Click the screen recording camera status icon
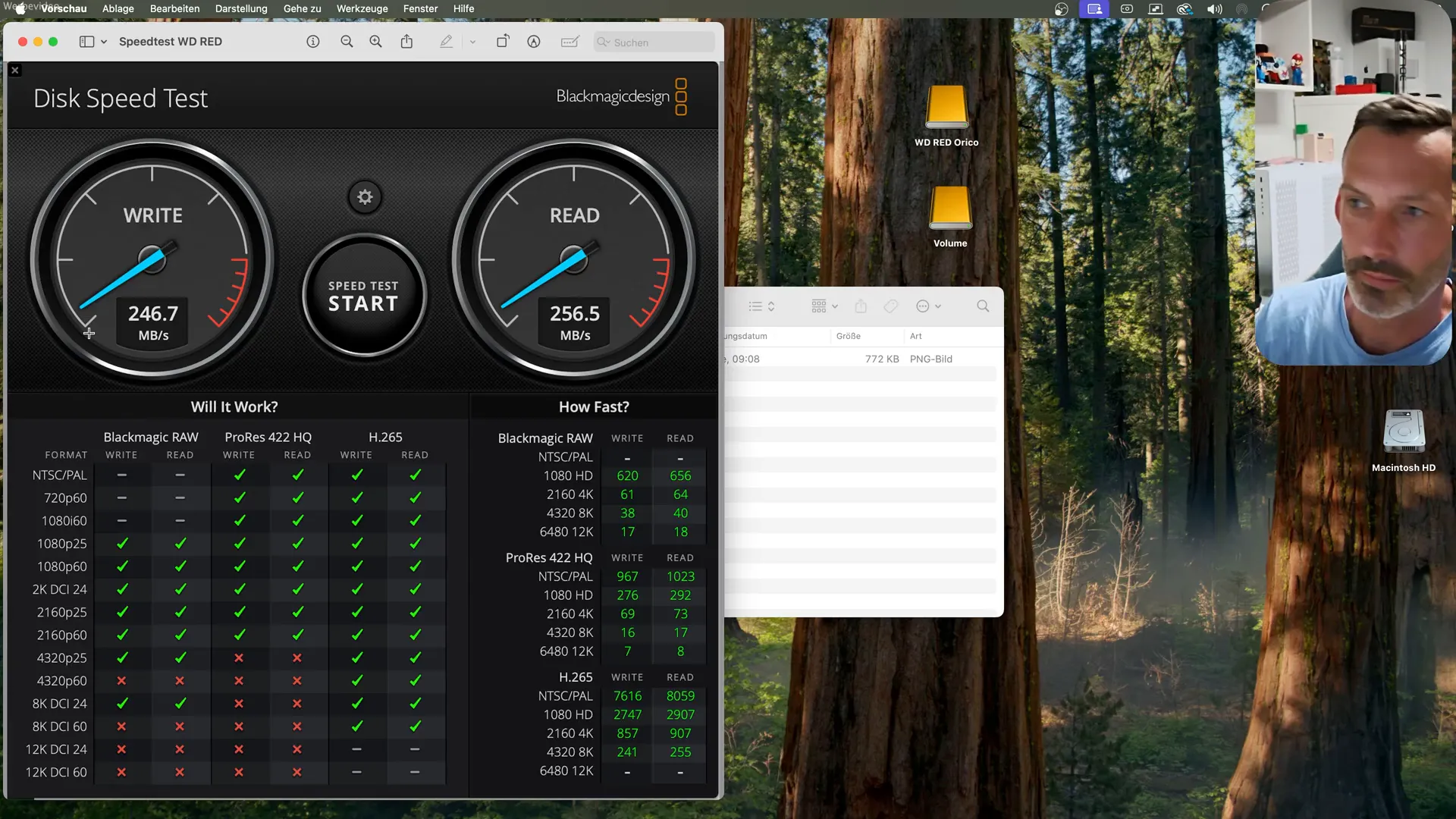Image resolution: width=1456 pixels, height=819 pixels. point(1127,9)
